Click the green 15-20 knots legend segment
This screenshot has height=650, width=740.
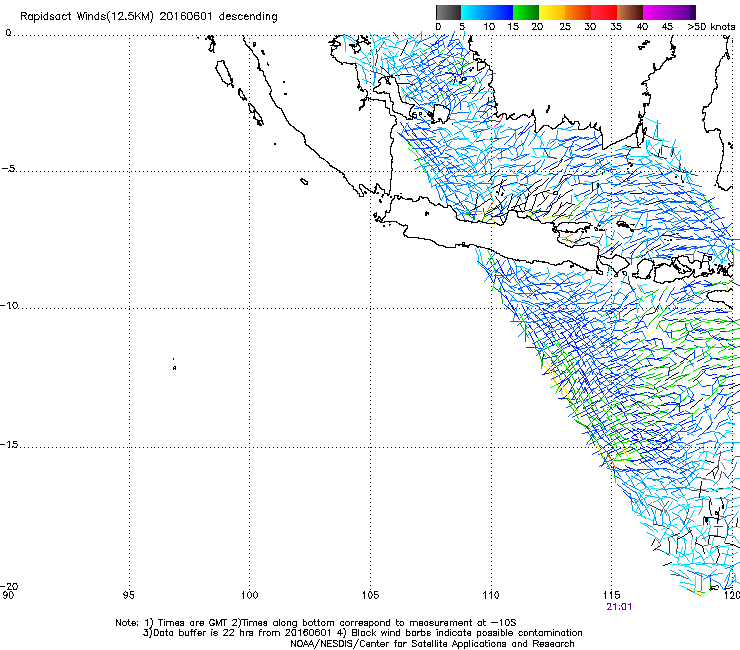(526, 12)
